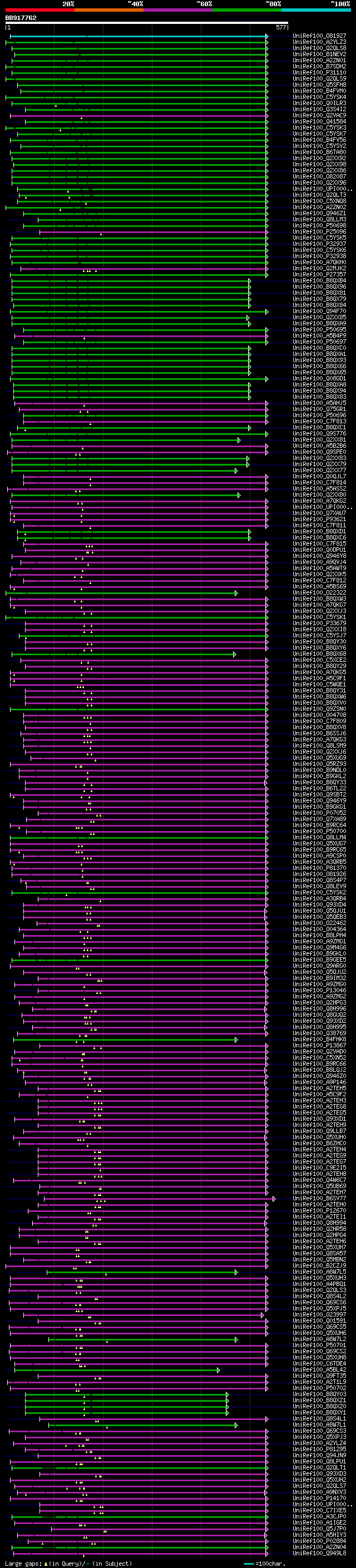356x1568 pixels.
Task: Click label UniRef100_B6TAB0
Action: click(319, 152)
